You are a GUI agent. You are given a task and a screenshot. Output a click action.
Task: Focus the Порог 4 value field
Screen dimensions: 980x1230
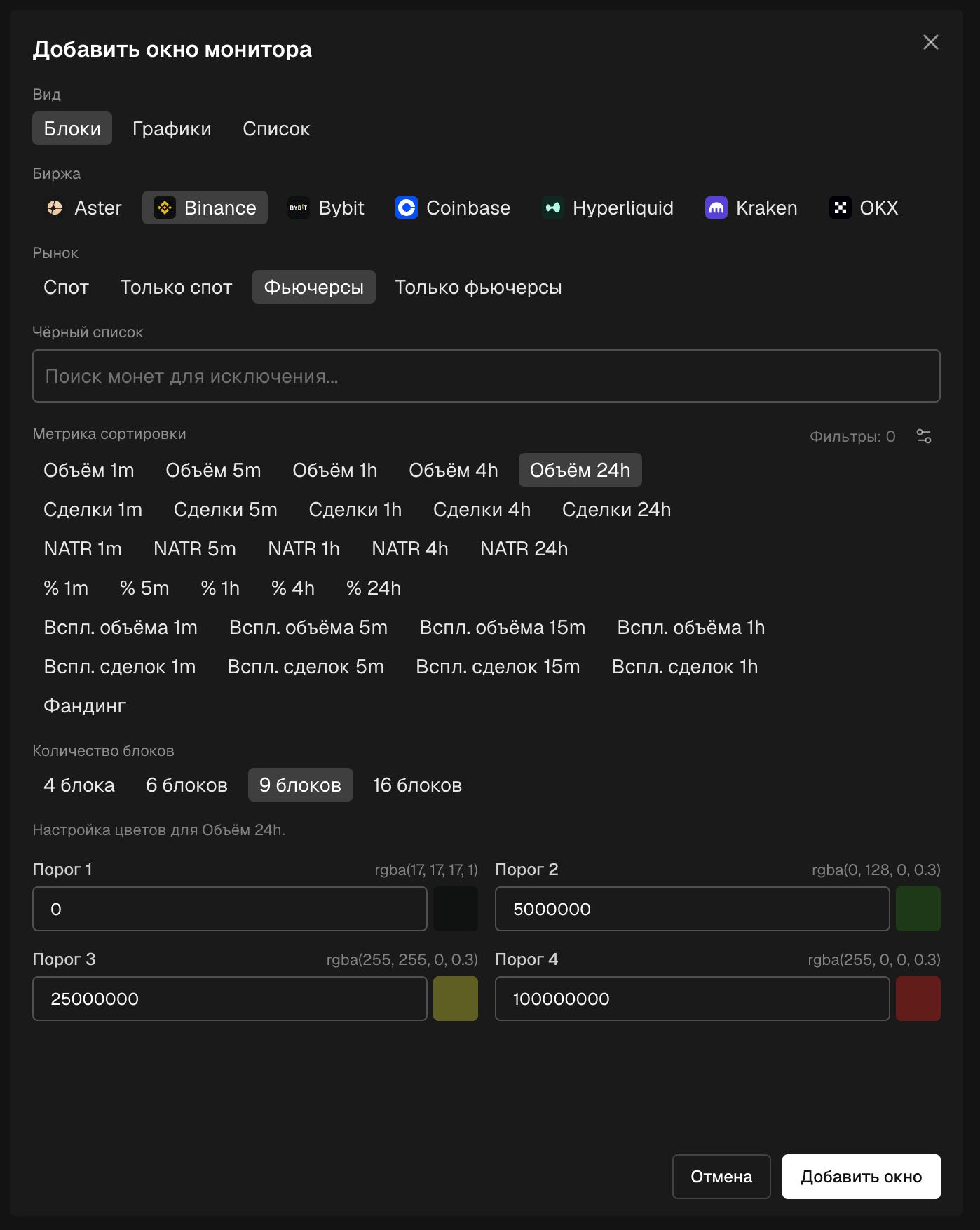tap(693, 999)
